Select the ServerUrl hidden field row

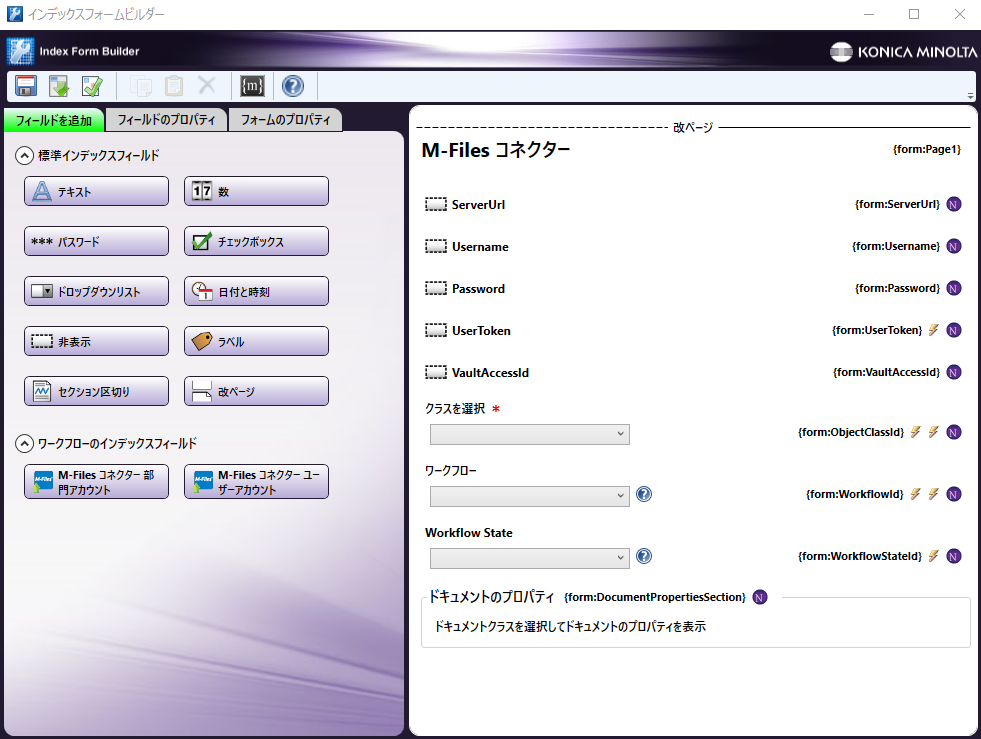pyautogui.click(x=693, y=205)
